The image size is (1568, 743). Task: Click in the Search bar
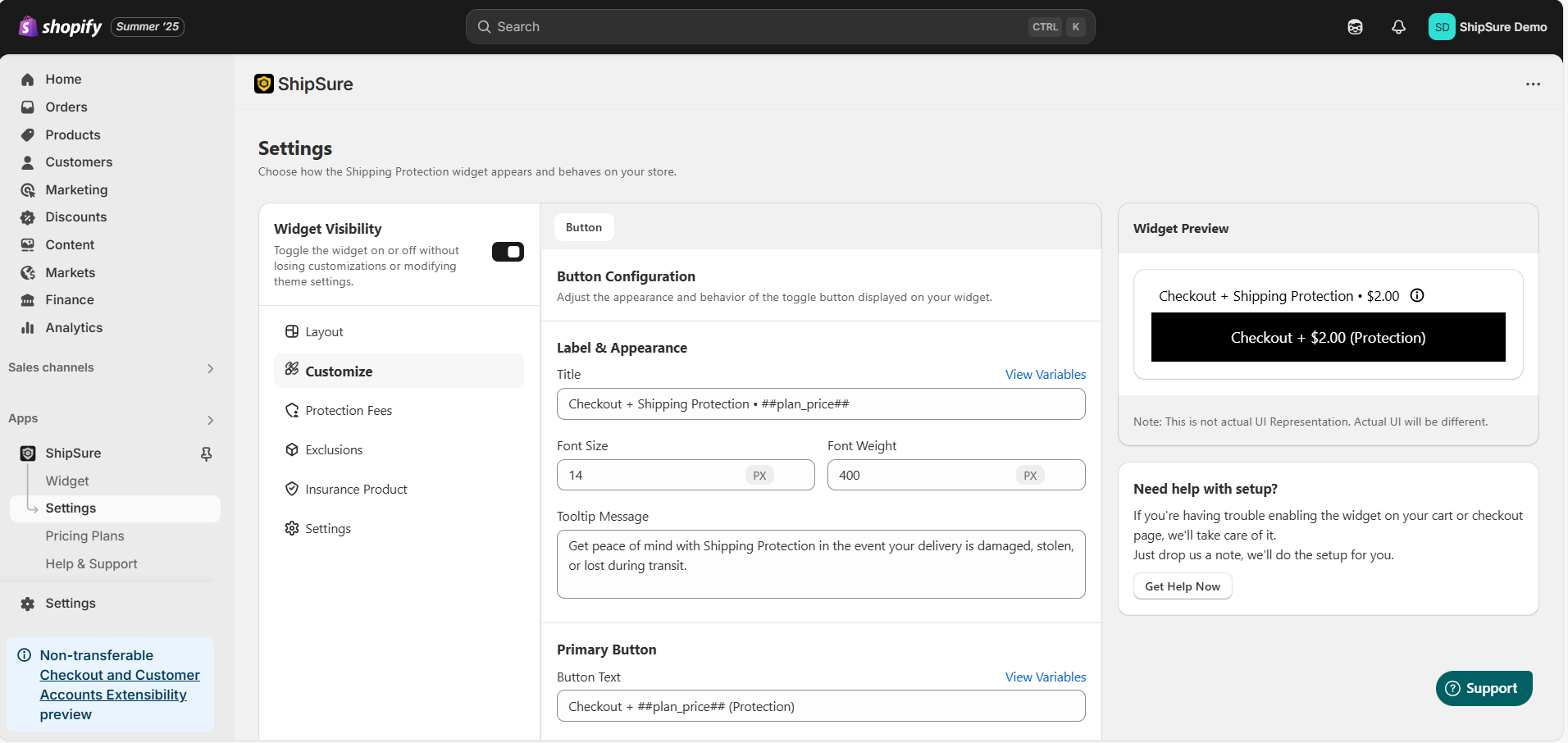tap(780, 27)
